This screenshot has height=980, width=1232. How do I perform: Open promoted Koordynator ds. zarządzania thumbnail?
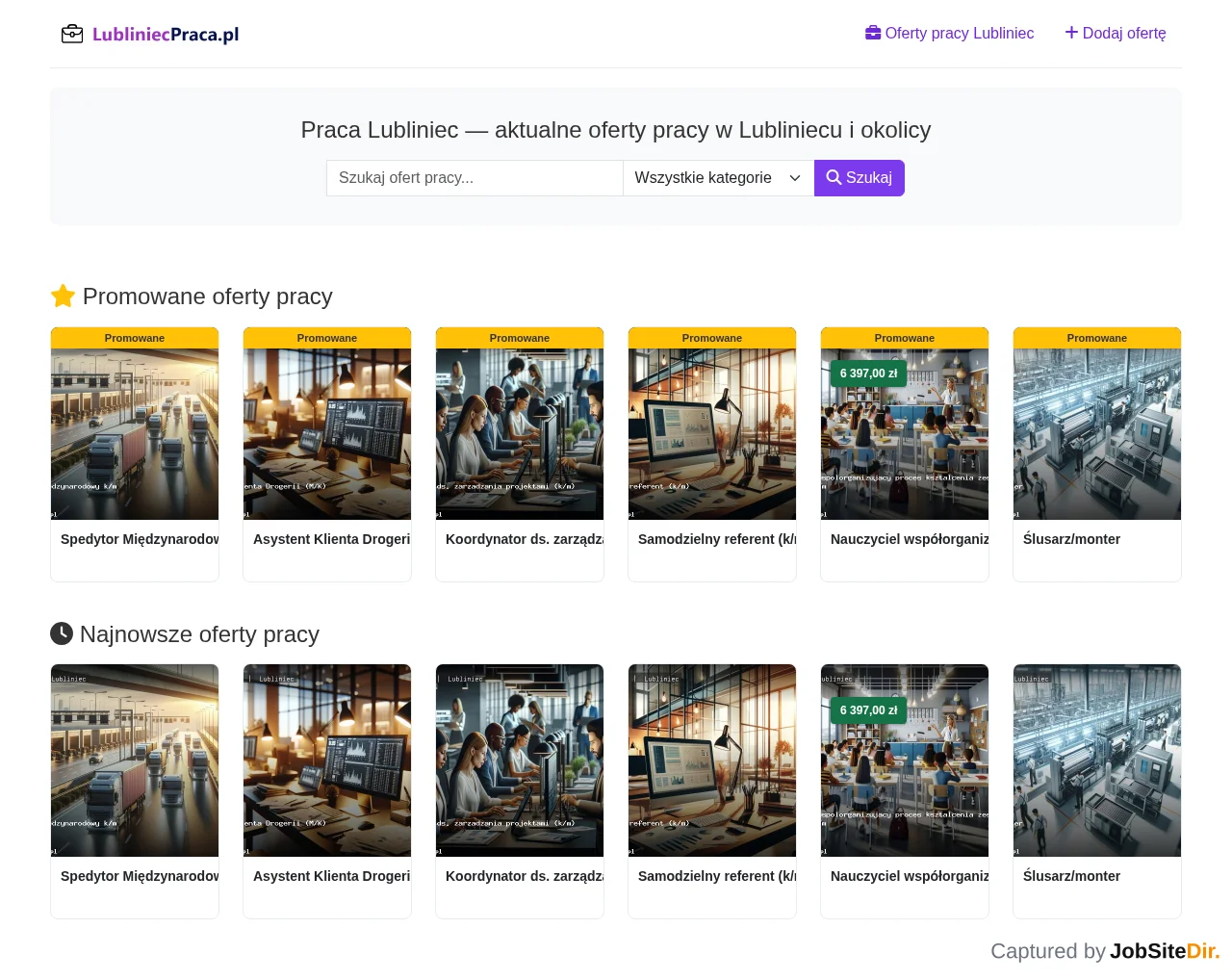(520, 434)
